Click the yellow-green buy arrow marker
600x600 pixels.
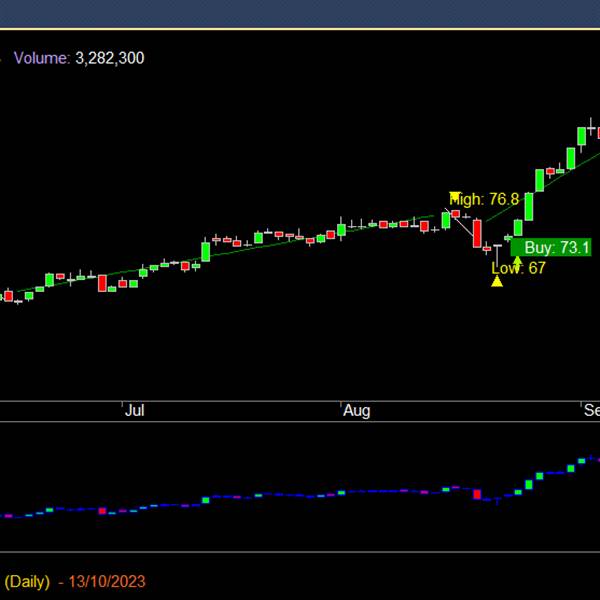(x=517, y=262)
